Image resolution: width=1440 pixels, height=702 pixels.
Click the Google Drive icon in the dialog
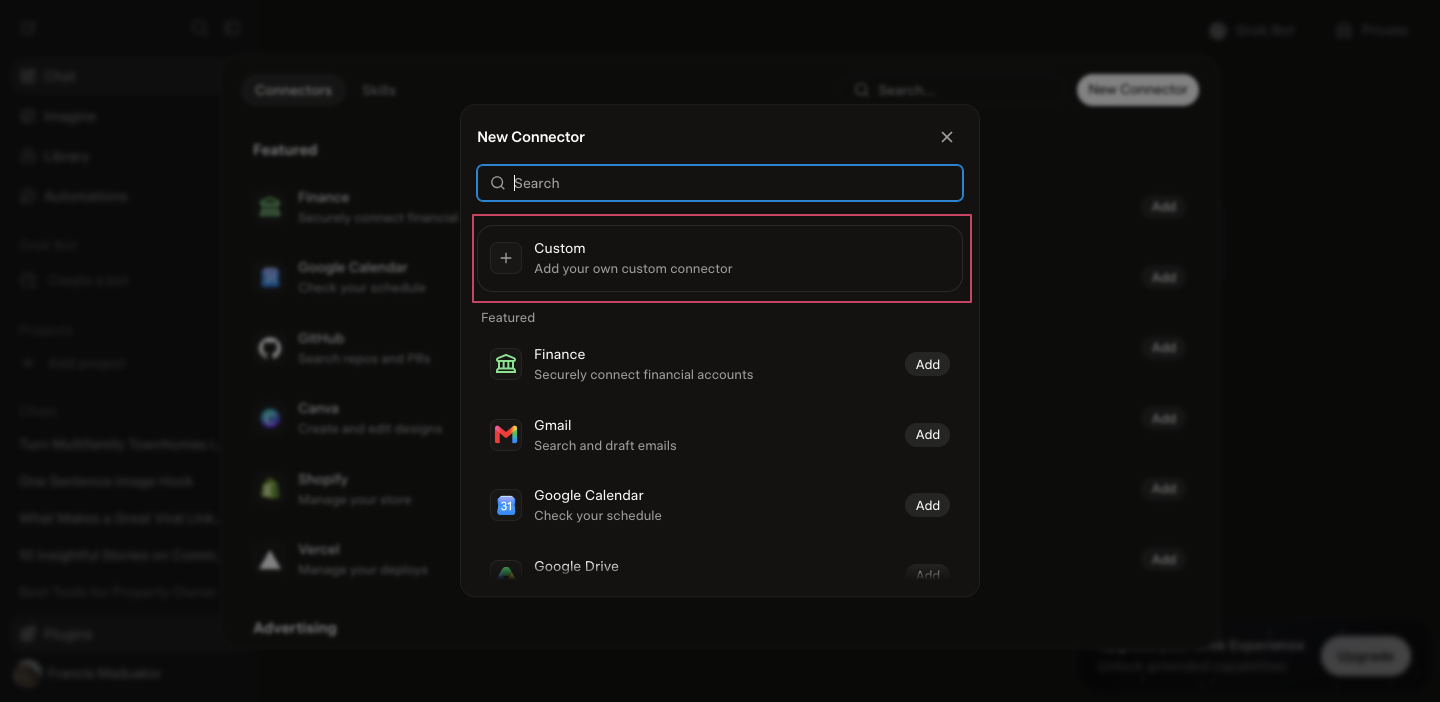click(x=506, y=572)
